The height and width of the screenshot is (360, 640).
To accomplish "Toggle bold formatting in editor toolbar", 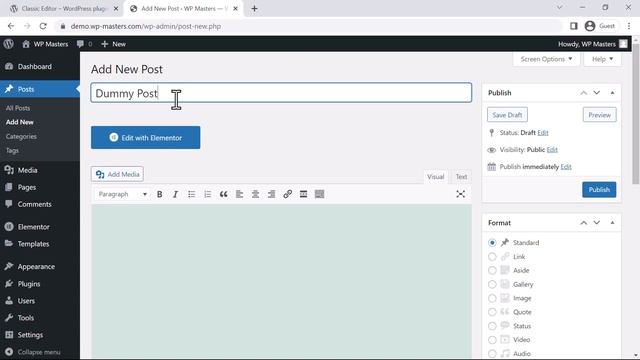I will point(160,194).
